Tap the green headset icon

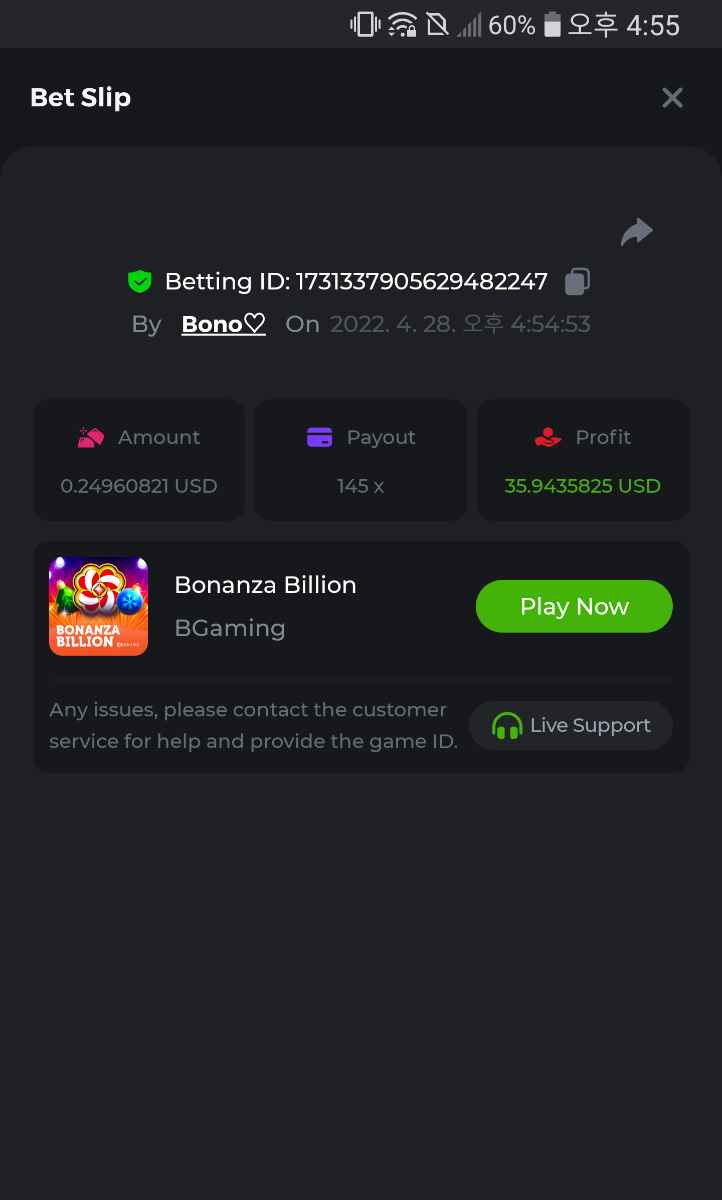(x=507, y=726)
